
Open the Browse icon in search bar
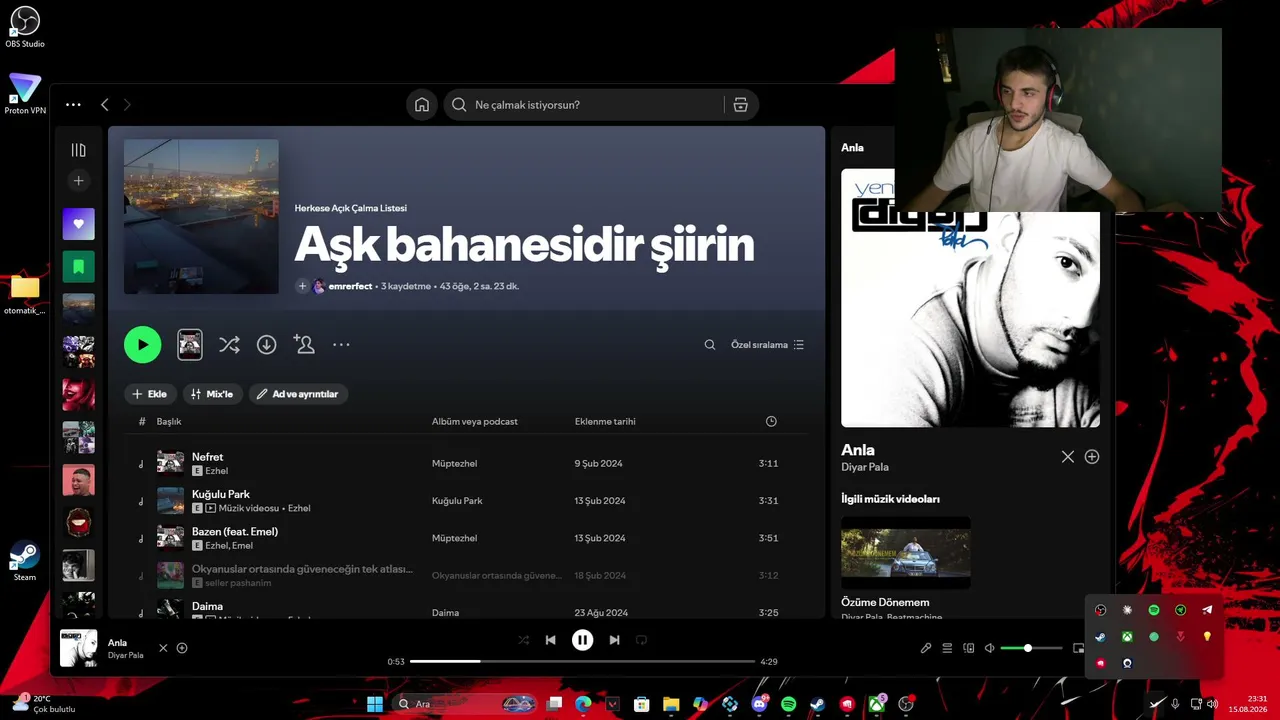pyautogui.click(x=740, y=105)
